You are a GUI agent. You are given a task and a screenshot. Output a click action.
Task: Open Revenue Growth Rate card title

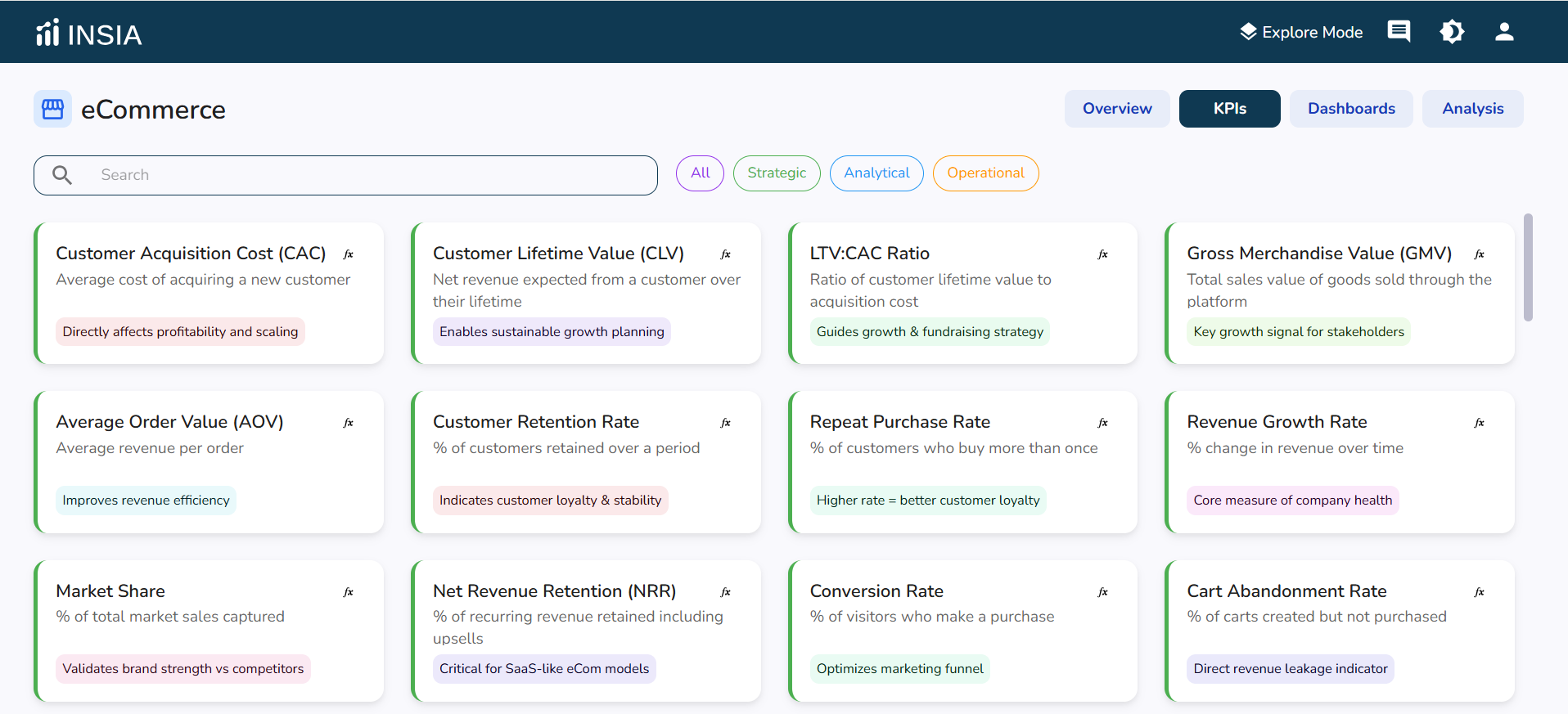point(1277,422)
